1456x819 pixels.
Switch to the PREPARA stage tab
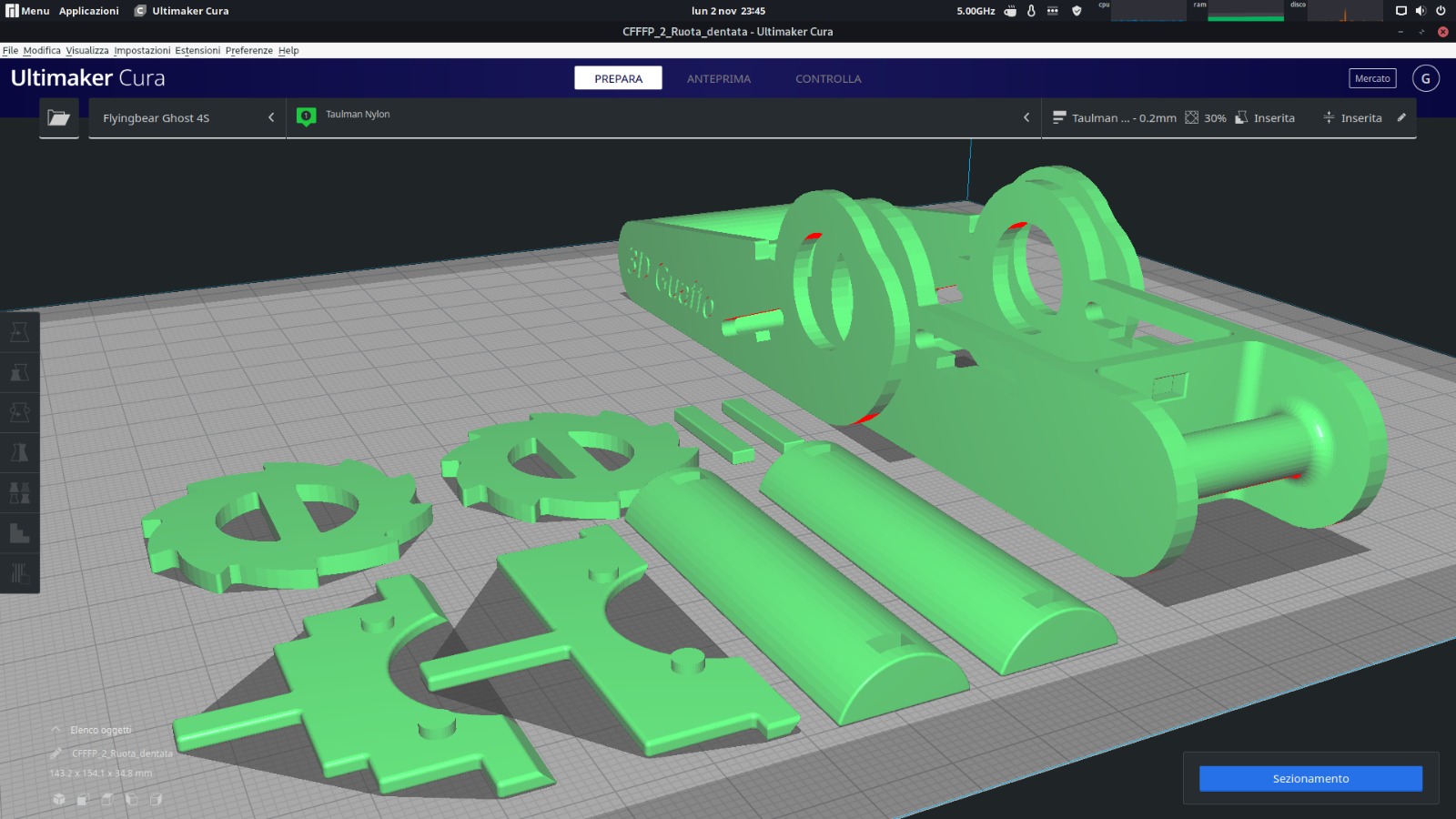click(x=619, y=78)
